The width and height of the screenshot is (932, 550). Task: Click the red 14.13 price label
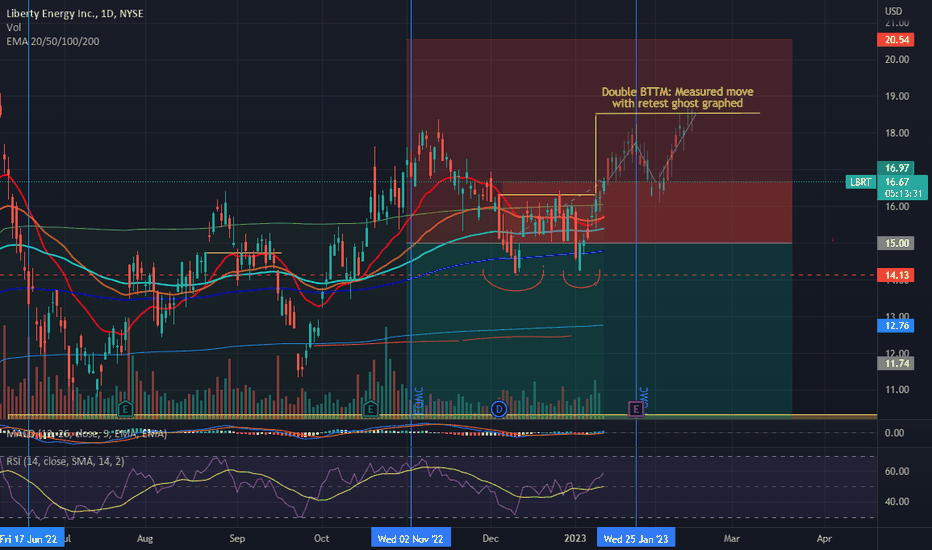point(896,275)
